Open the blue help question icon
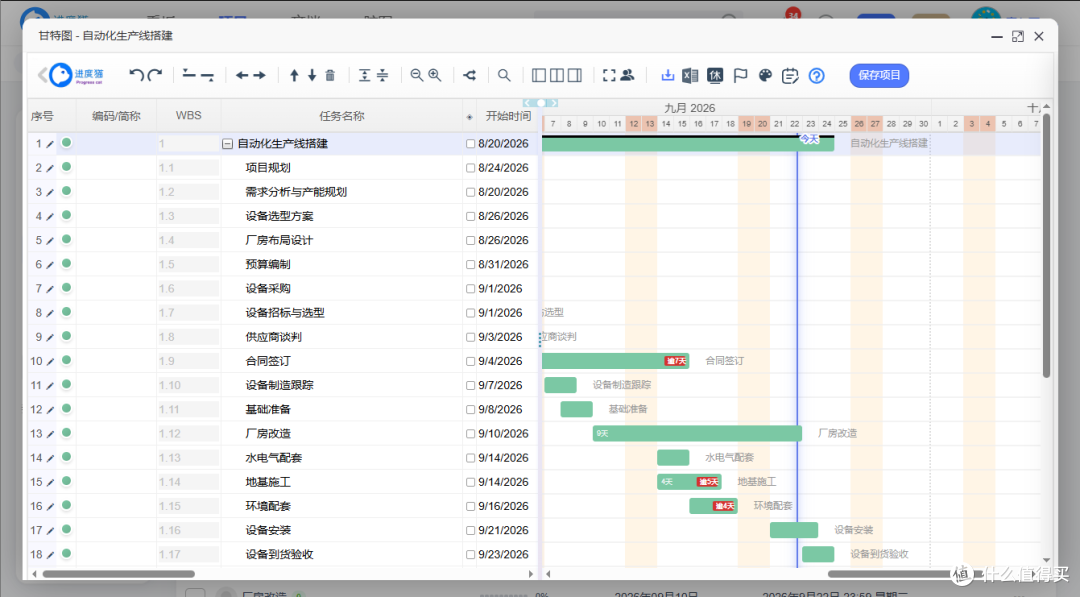Viewport: 1080px width, 597px height. 816,76
